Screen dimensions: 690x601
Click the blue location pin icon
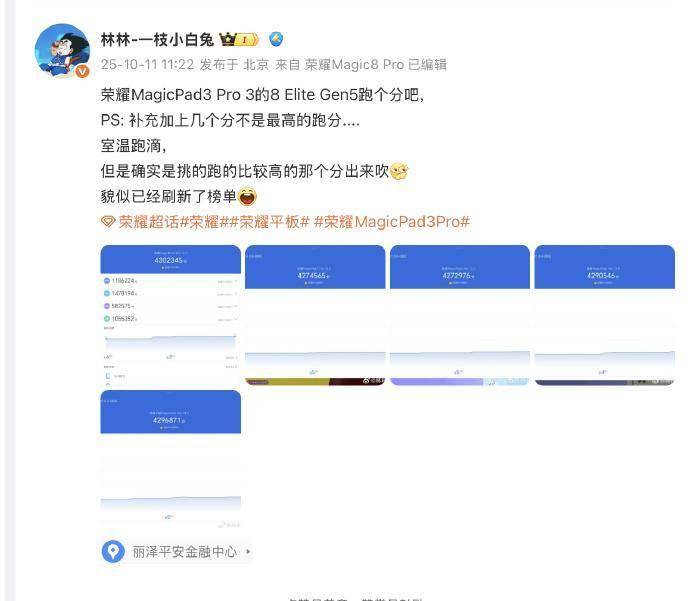point(113,551)
